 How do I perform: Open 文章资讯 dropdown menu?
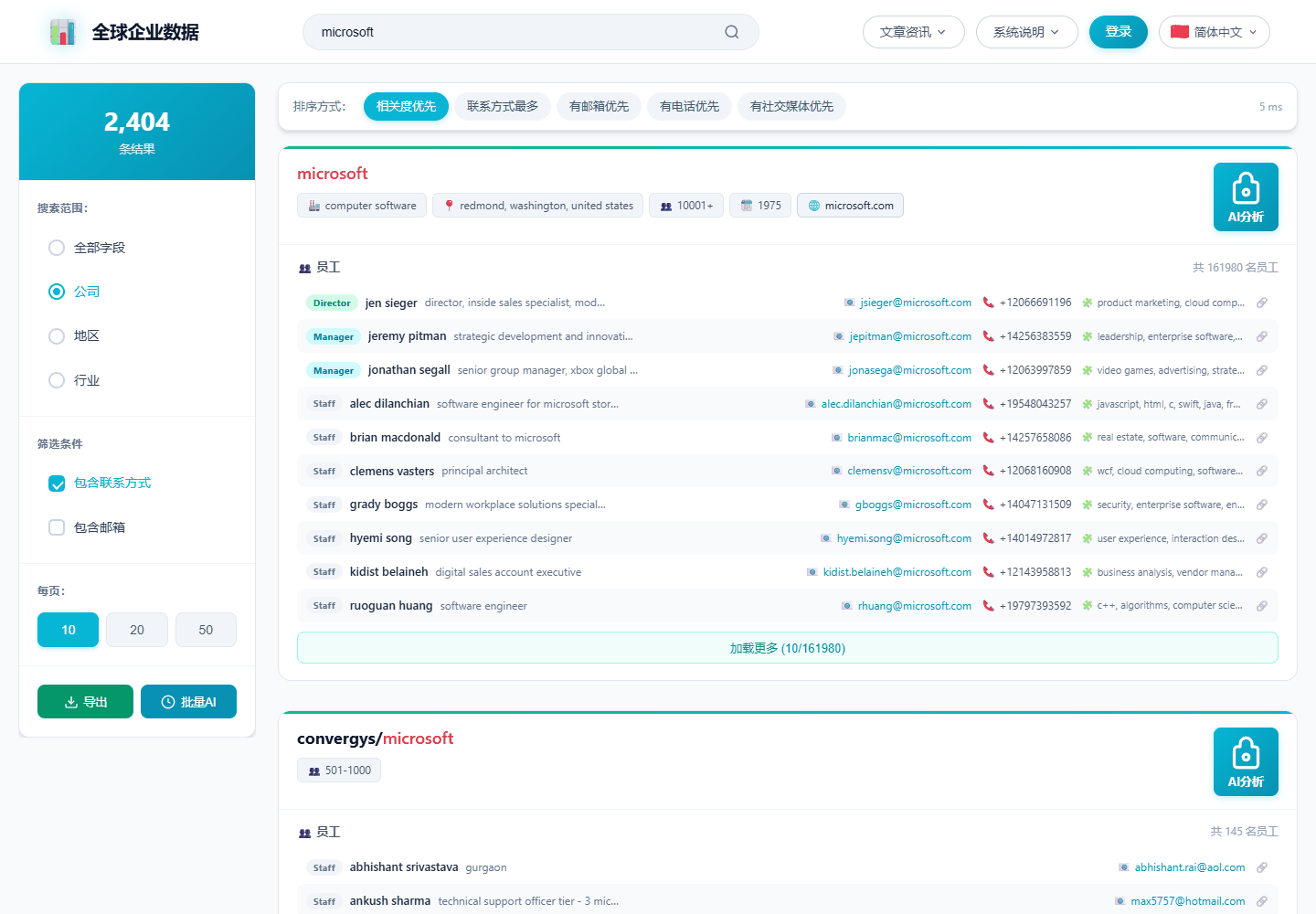914,32
